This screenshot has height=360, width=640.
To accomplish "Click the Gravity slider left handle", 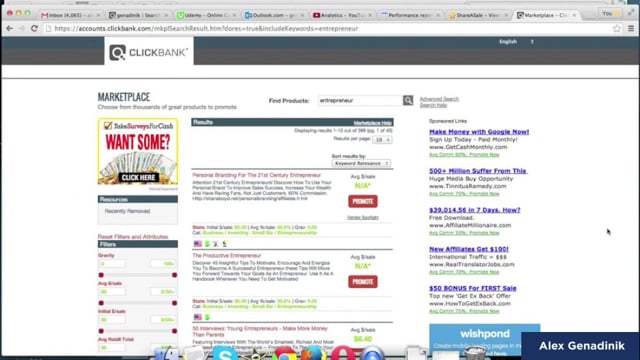I will coord(101,275).
